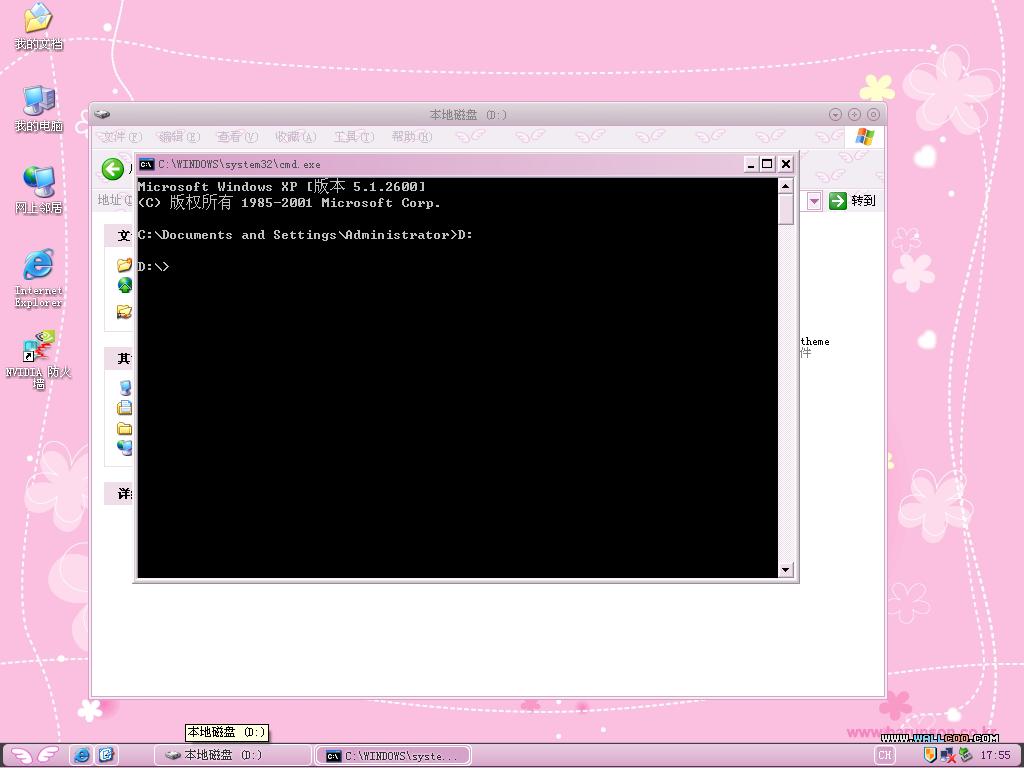Click the Show Desktop Quick Launch icon
This screenshot has height=768, width=1024.
tap(106, 755)
